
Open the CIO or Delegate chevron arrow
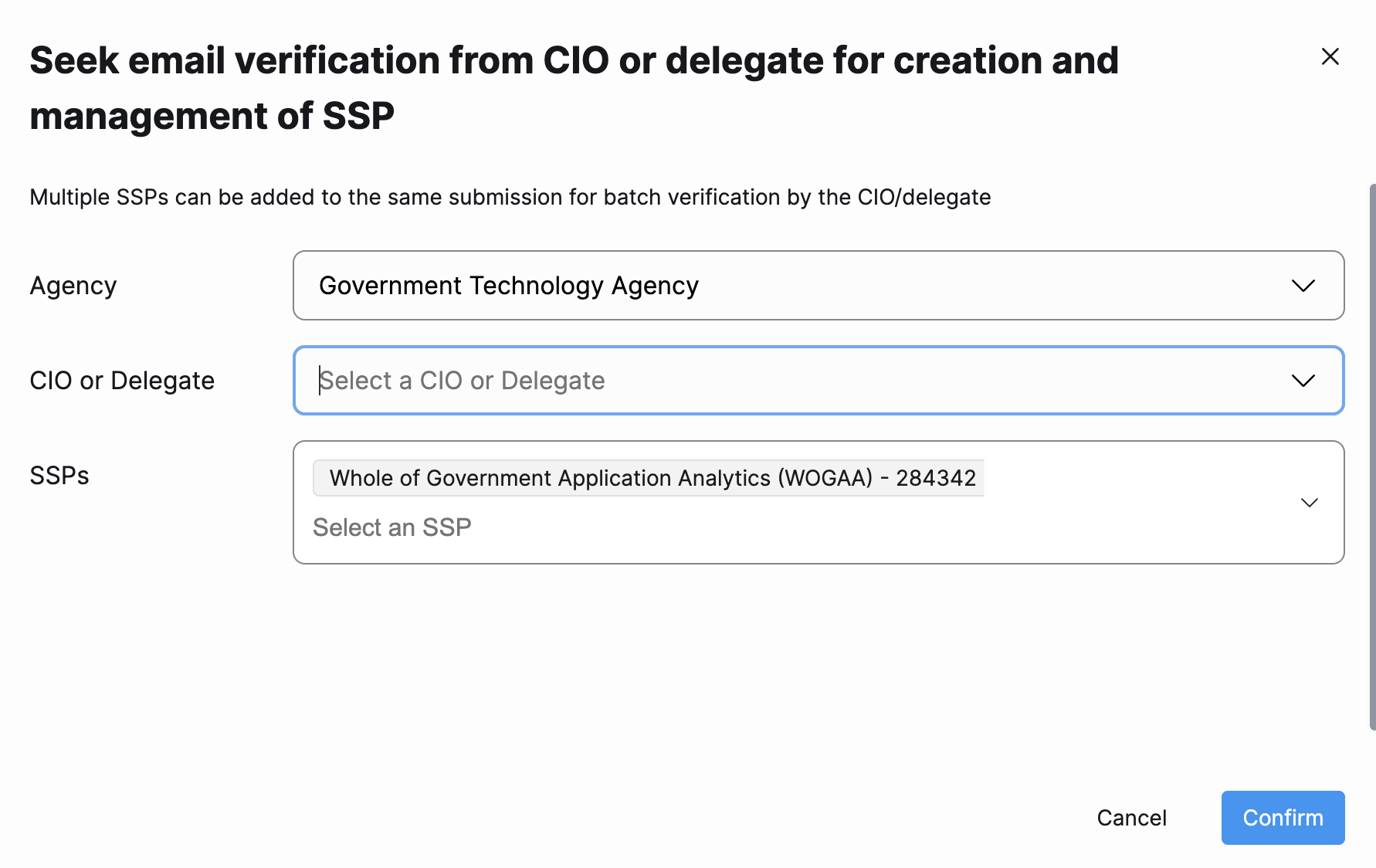pos(1303,381)
